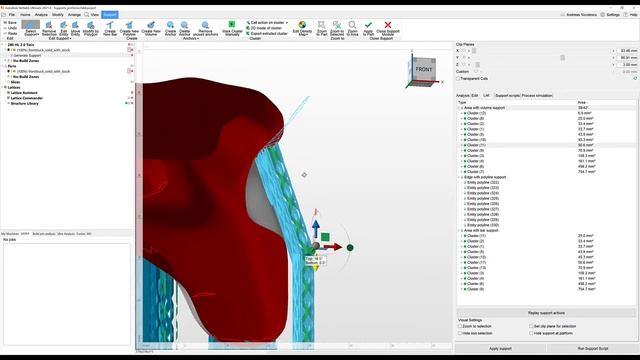Toggle the X clip plane on

[x=463, y=51]
